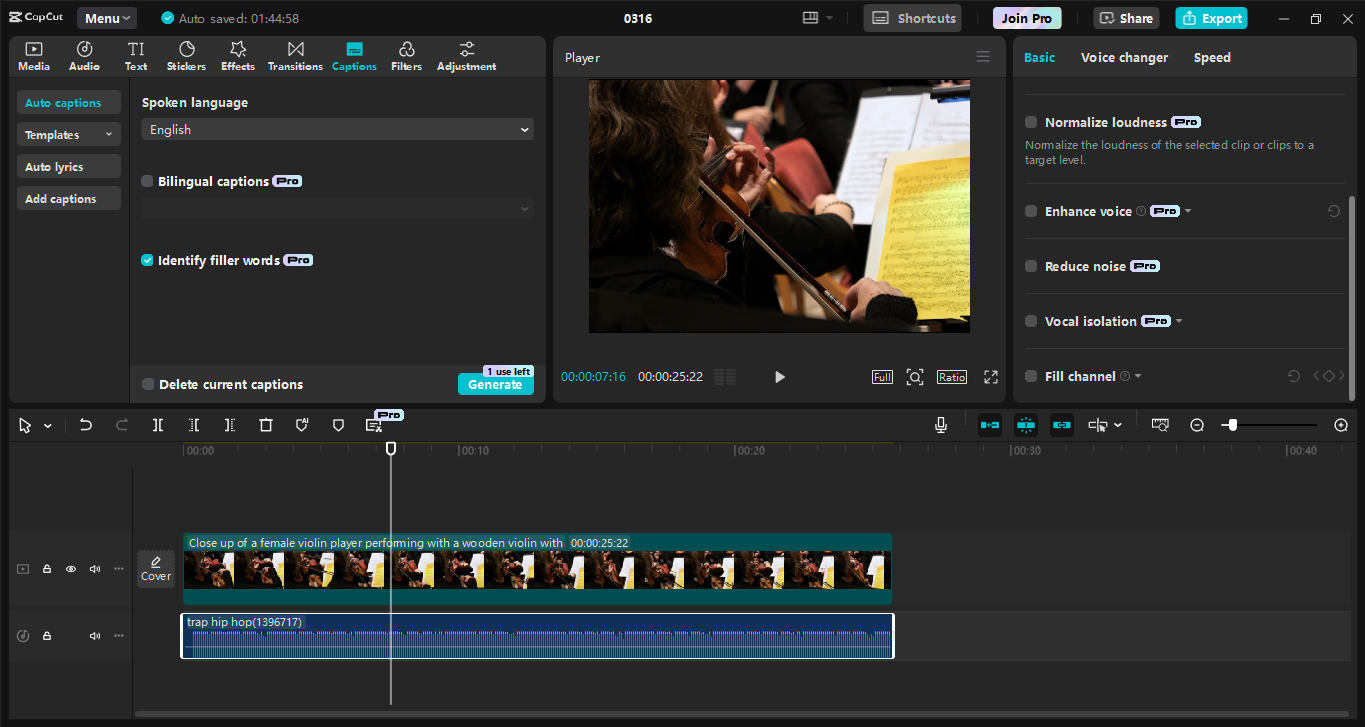Record a voiceover with the microphone icon

940,424
